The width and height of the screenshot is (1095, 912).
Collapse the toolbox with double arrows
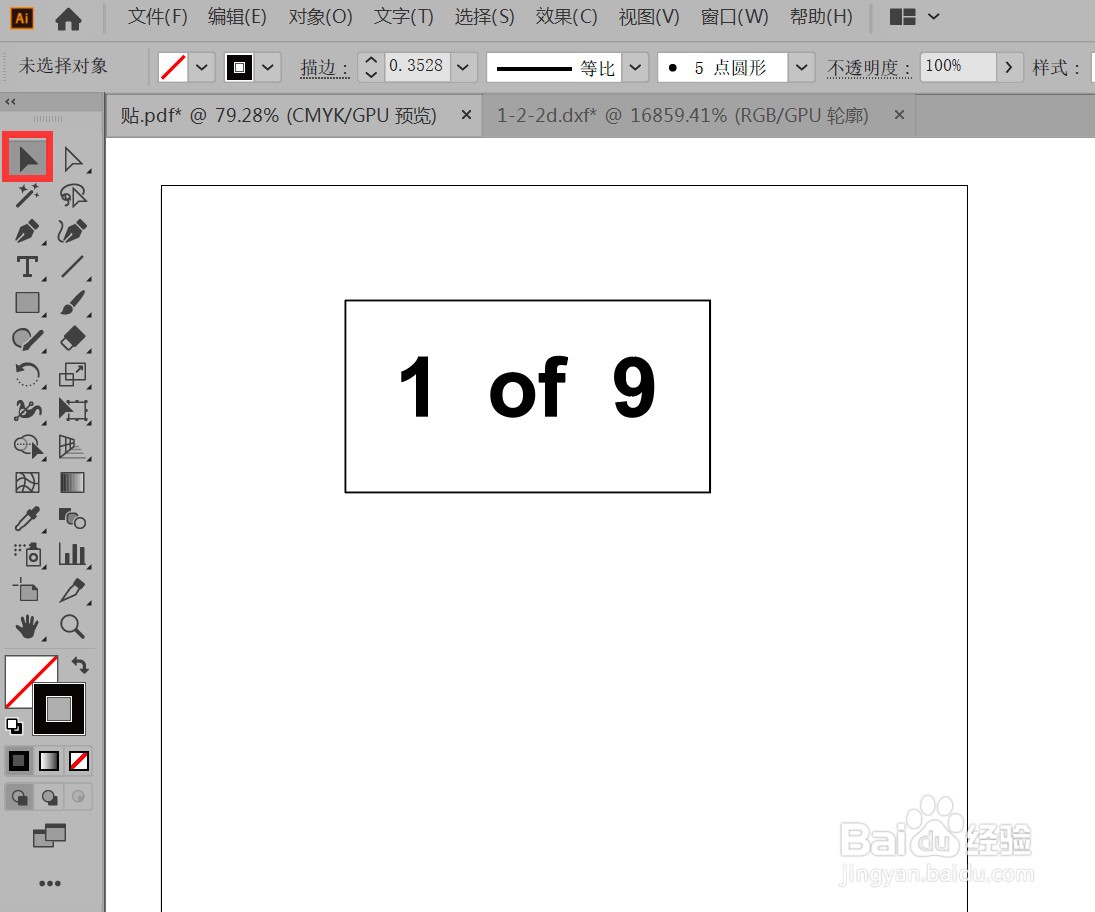pyautogui.click(x=10, y=102)
